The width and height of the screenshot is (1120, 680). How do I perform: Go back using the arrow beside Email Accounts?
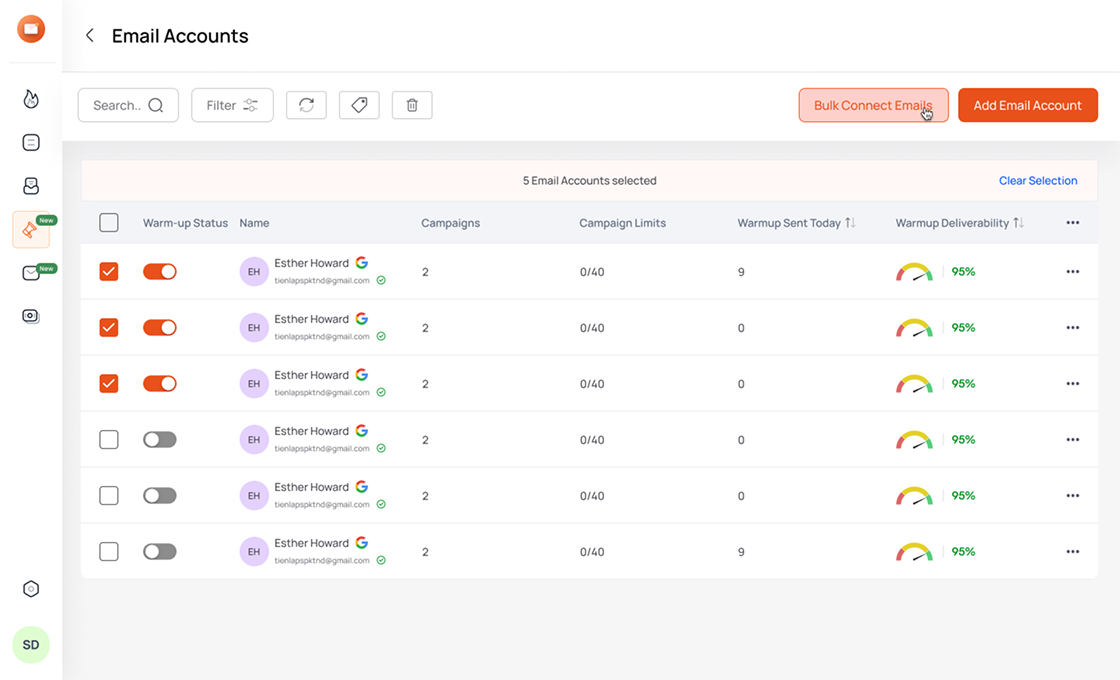[89, 35]
